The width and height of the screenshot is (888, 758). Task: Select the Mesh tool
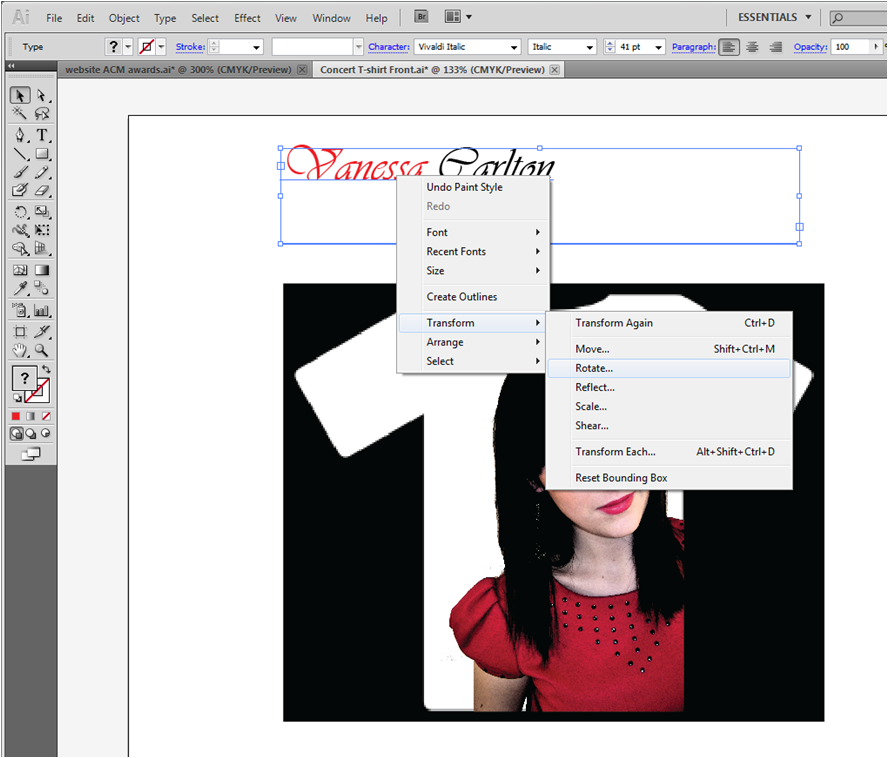coord(20,270)
